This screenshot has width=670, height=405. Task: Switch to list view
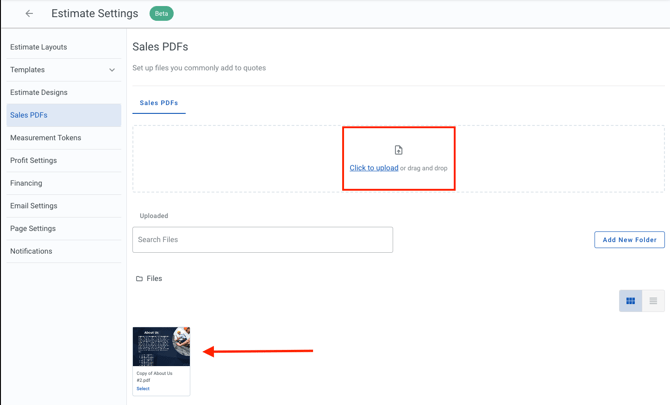653,301
